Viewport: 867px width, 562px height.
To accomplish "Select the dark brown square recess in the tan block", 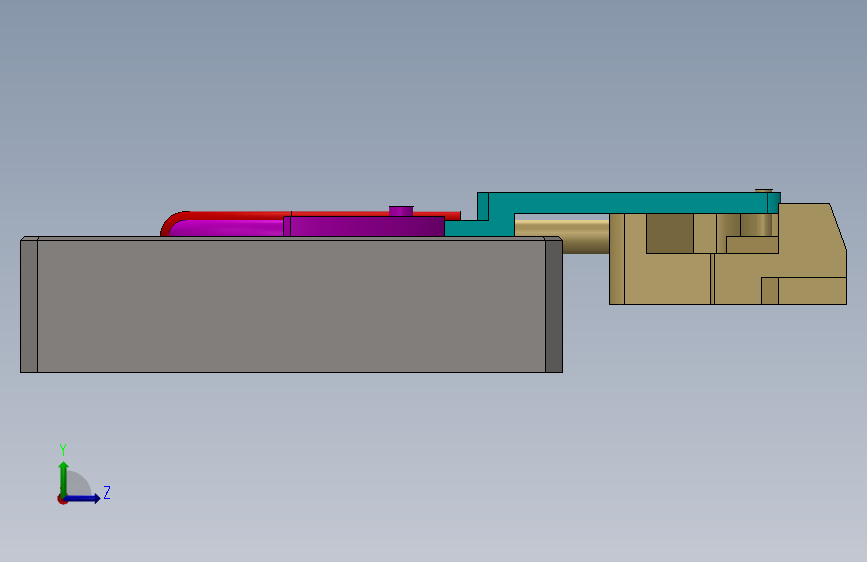I will [670, 233].
